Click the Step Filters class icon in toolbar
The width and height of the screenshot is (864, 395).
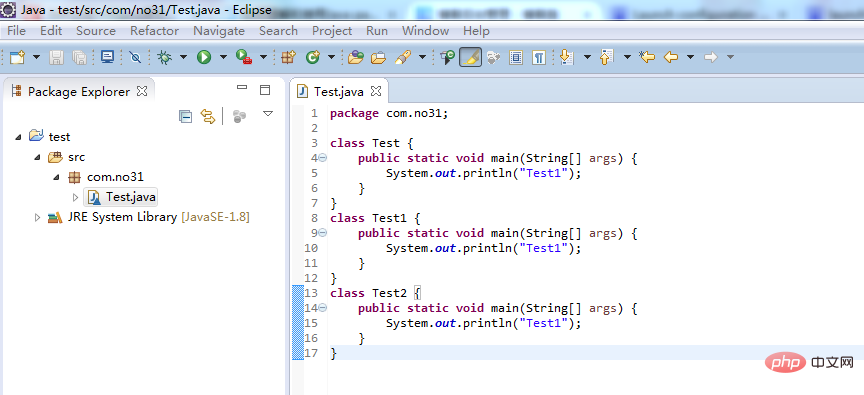(x=447, y=57)
